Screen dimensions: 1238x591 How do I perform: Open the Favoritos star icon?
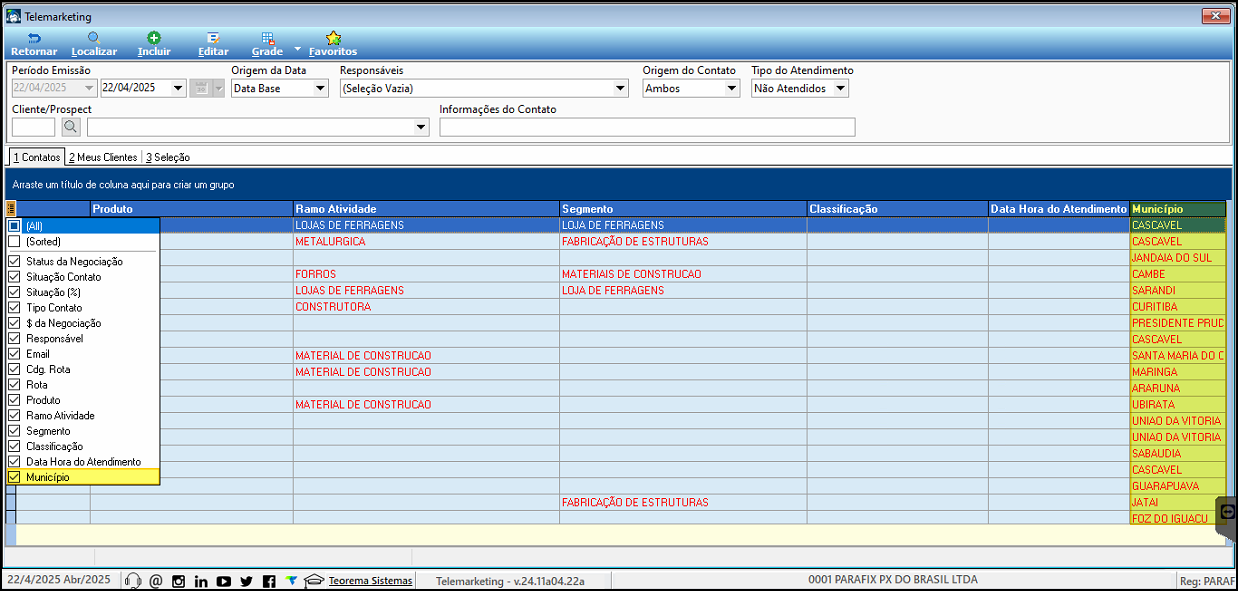click(333, 39)
